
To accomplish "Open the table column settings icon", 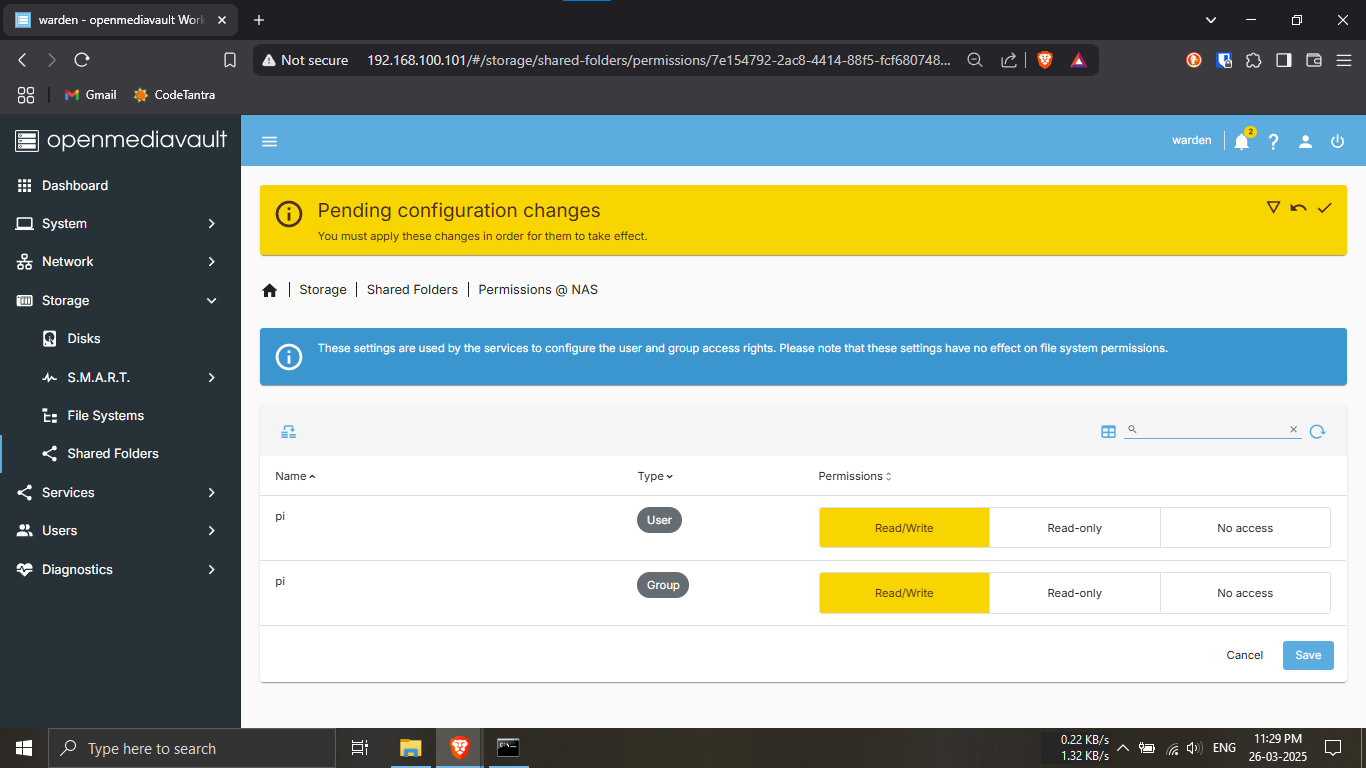I will (1108, 432).
